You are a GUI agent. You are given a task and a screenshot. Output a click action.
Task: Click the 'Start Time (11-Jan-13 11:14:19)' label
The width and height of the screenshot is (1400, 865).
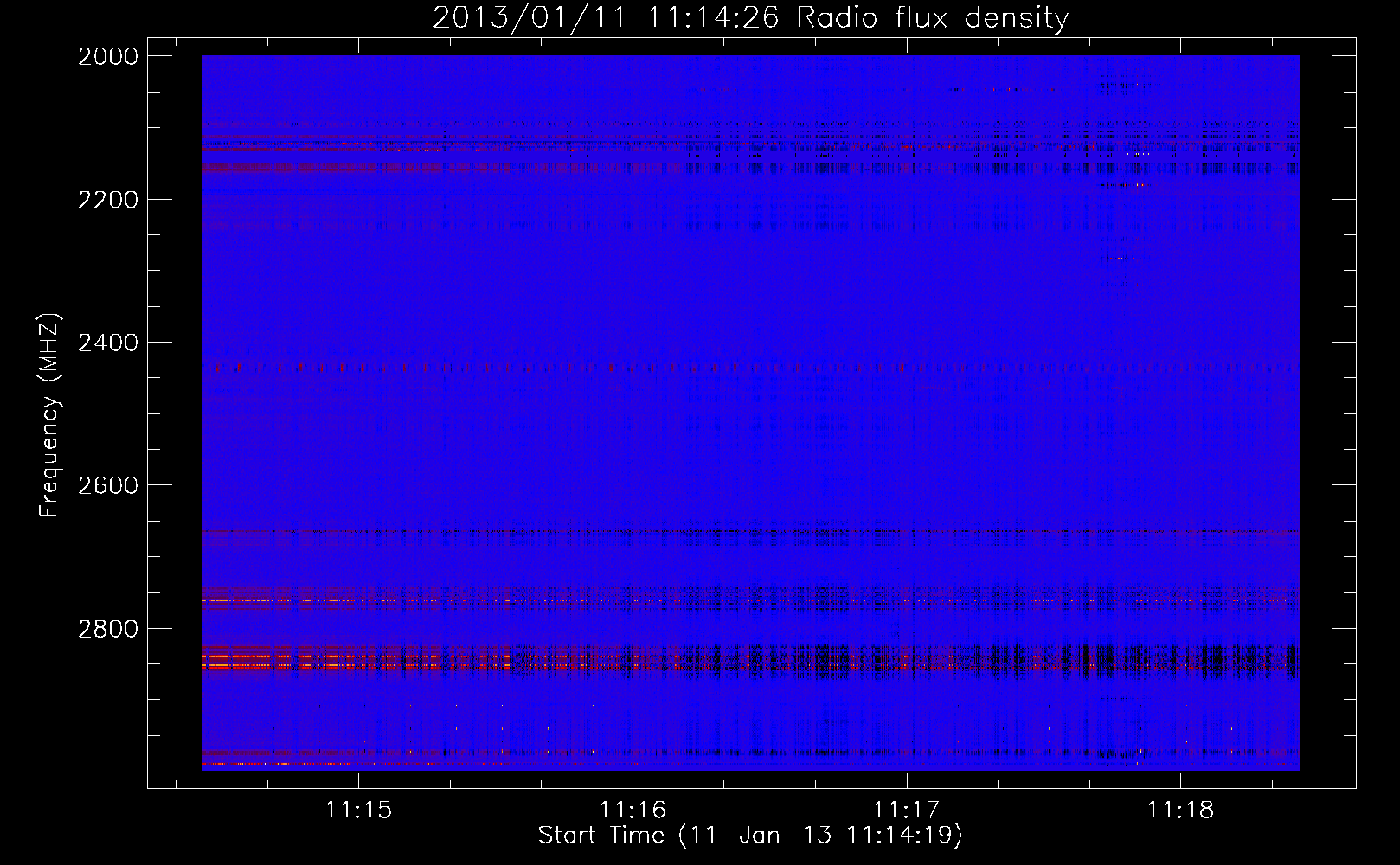[750, 835]
